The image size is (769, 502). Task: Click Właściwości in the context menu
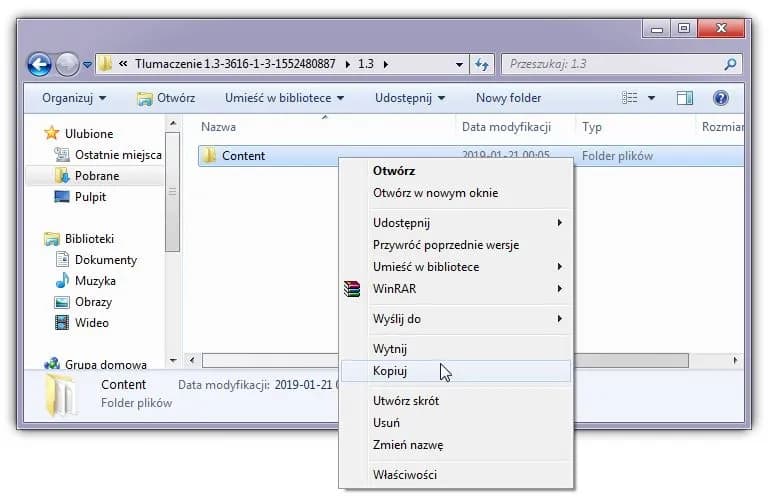tap(404, 475)
